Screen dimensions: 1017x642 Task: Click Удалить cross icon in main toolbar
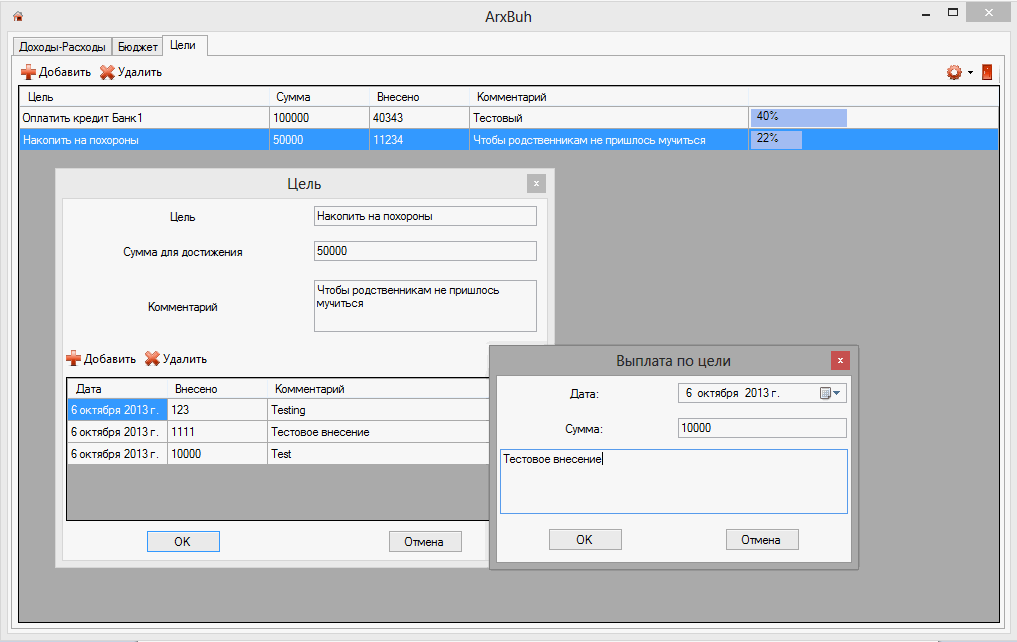107,72
